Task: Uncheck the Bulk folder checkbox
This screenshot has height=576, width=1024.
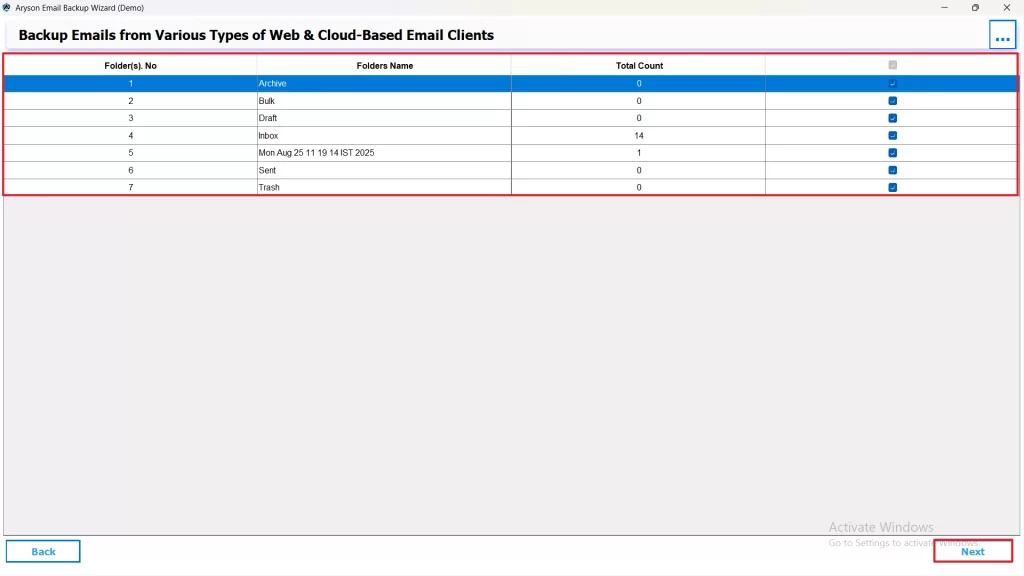Action: tap(892, 100)
